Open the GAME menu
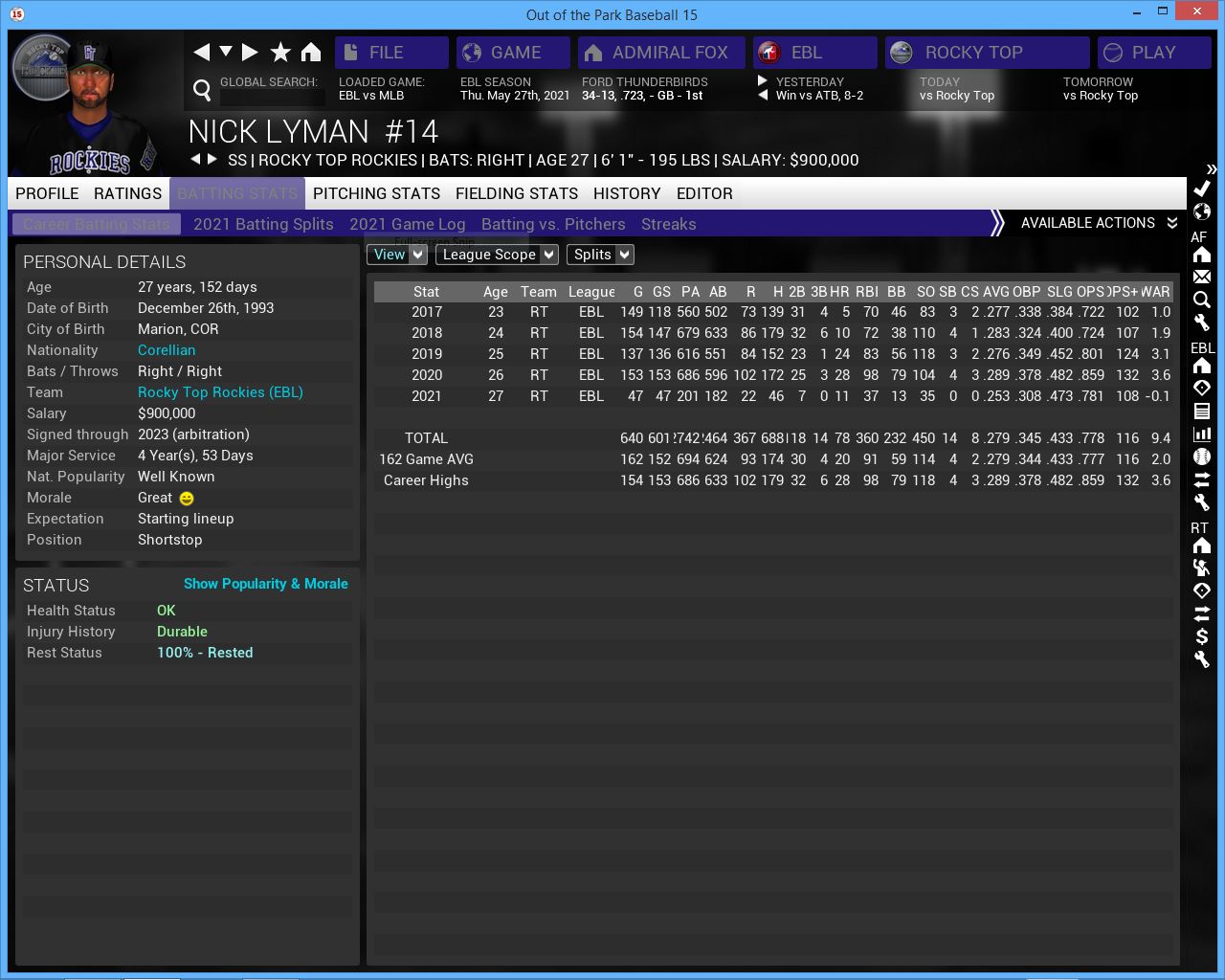The height and width of the screenshot is (980, 1225). click(x=513, y=53)
